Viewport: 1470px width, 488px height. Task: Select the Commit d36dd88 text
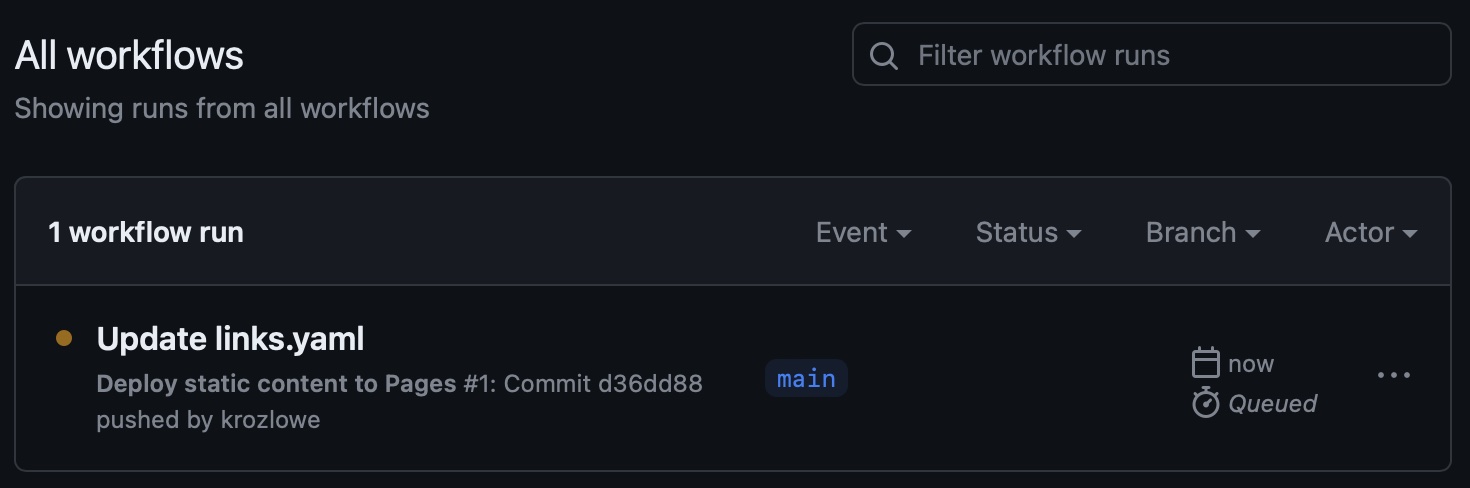click(603, 384)
